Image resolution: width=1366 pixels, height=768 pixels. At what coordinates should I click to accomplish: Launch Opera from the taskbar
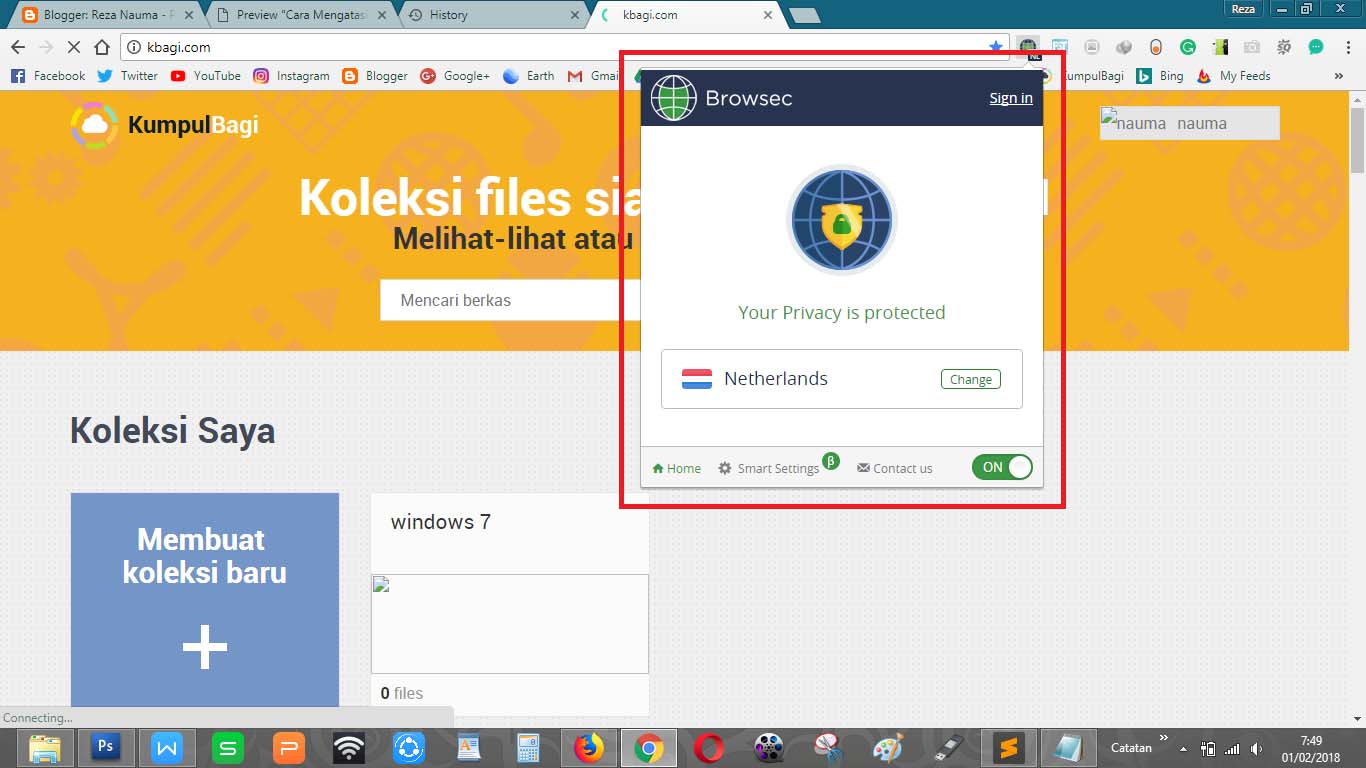(x=709, y=748)
